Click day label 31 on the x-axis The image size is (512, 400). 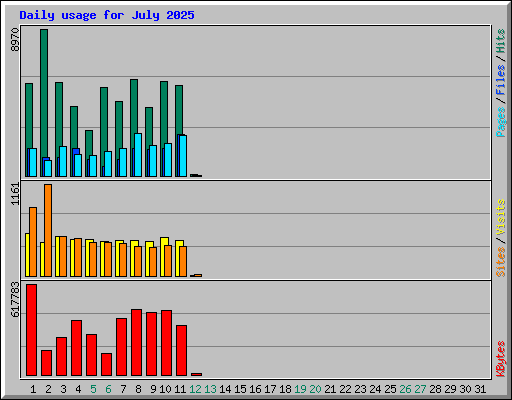pyautogui.click(x=480, y=389)
